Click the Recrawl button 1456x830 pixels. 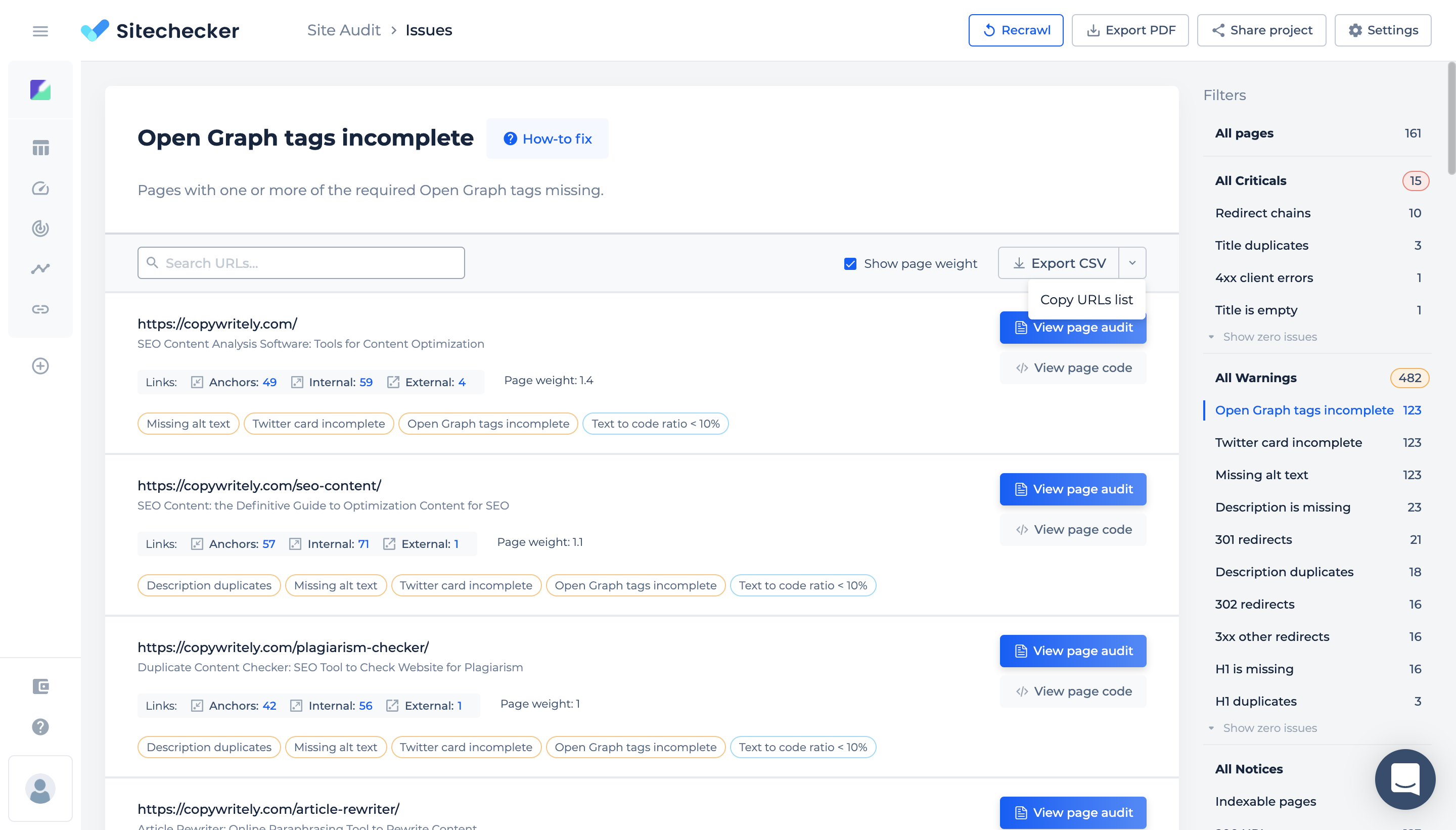coord(1016,30)
